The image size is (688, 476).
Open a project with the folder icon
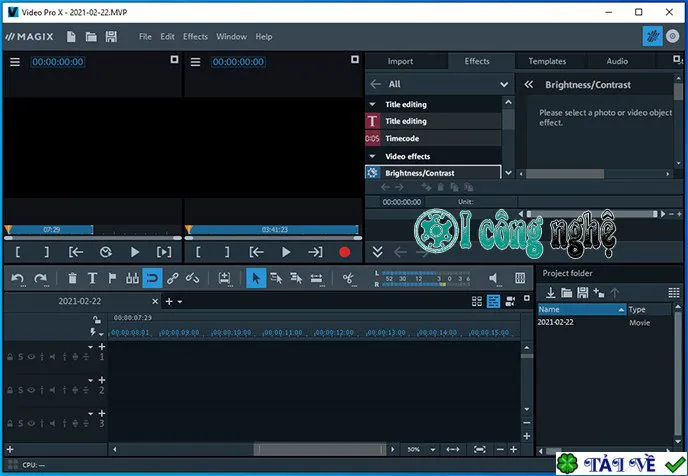coord(91,37)
